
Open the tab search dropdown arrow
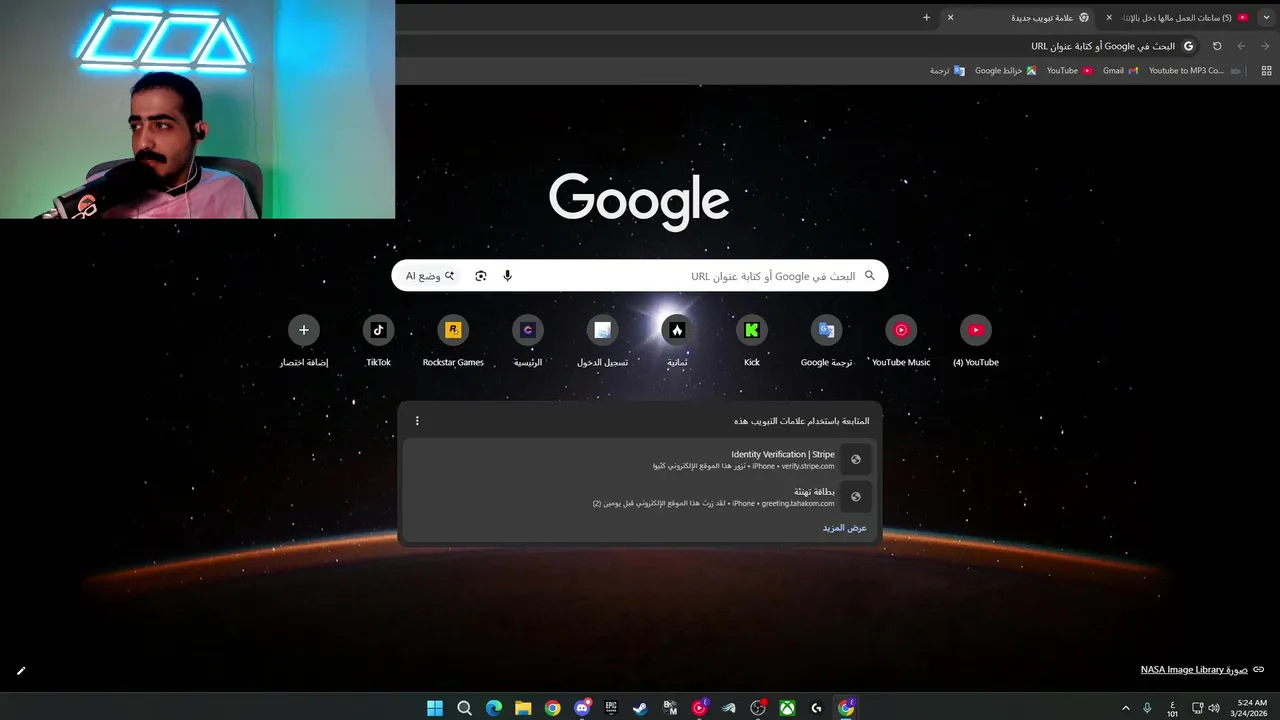click(x=1266, y=17)
